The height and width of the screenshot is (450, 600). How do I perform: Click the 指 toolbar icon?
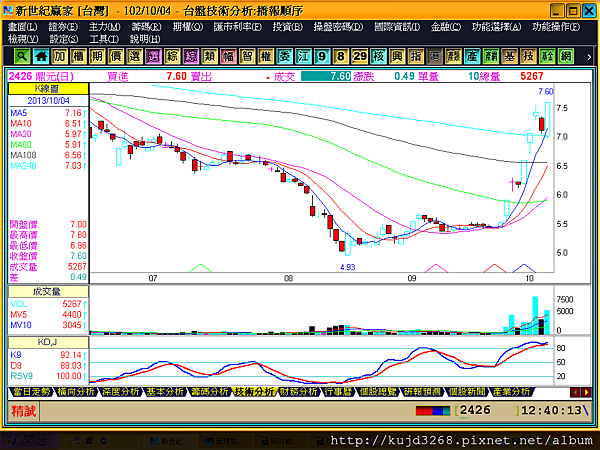[416, 57]
